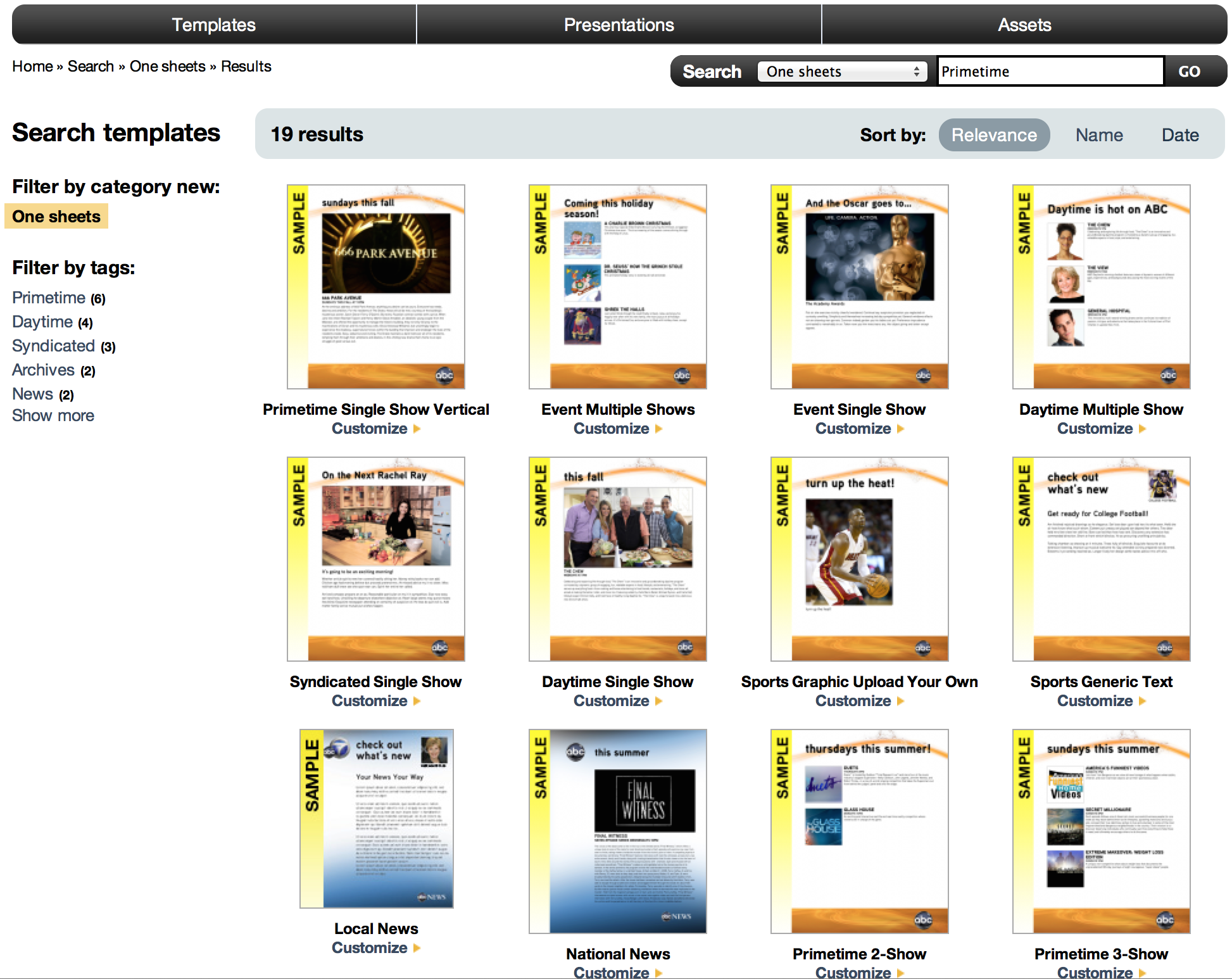This screenshot has height=979, width=1232.
Task: Open Daytime Multiple Show thumbnail
Action: point(1102,287)
